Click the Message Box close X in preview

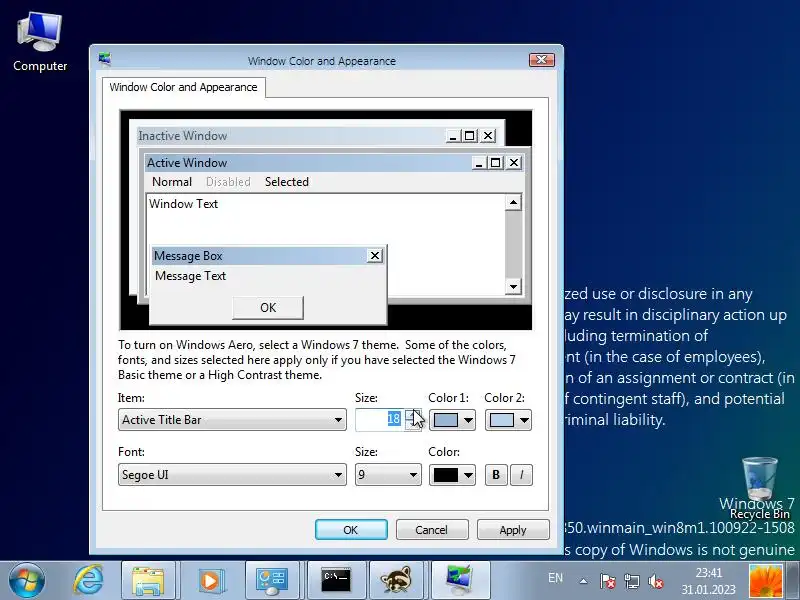375,256
